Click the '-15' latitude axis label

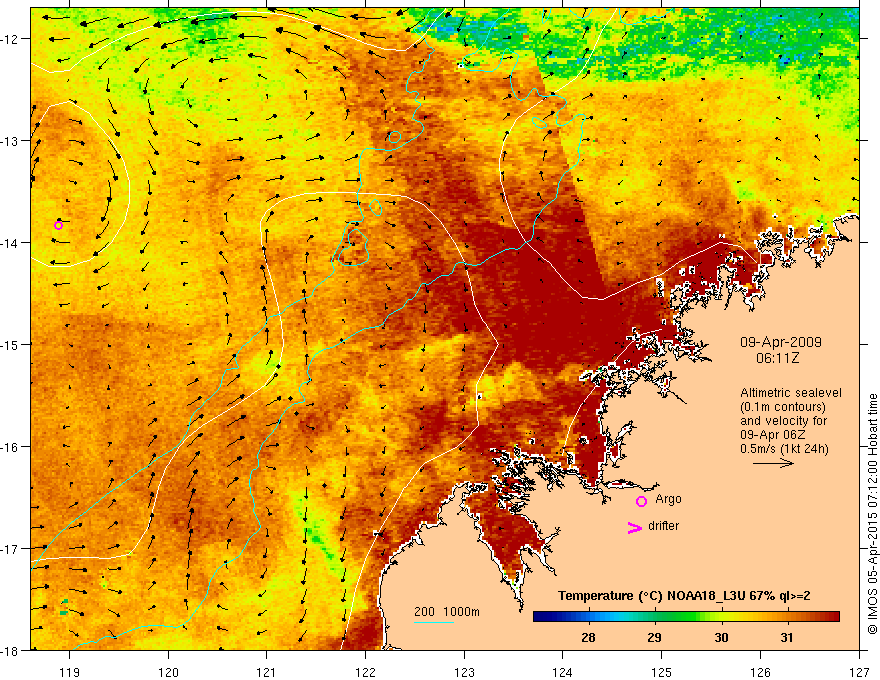pos(10,344)
